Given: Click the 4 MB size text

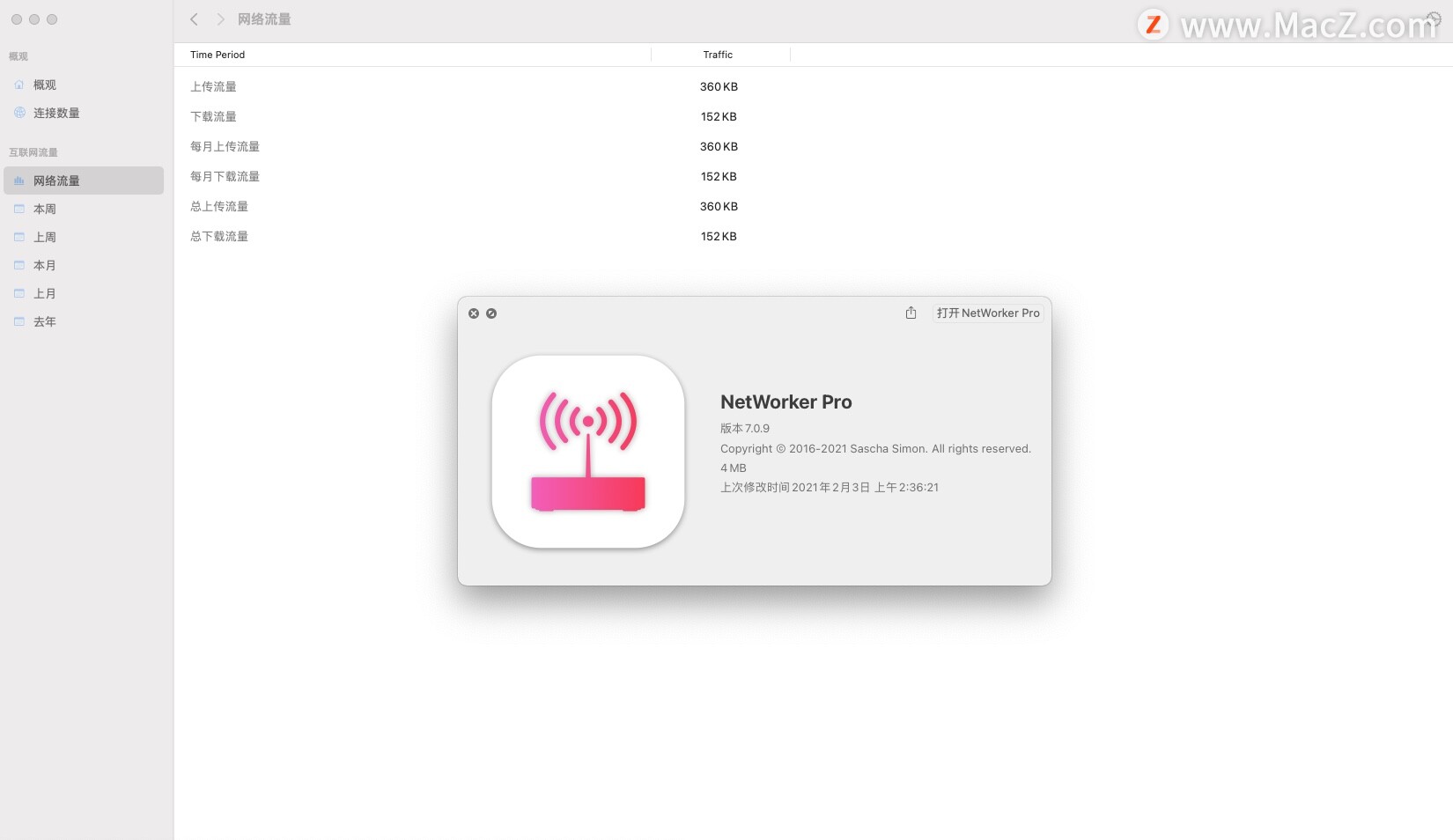Looking at the screenshot, I should [x=734, y=468].
